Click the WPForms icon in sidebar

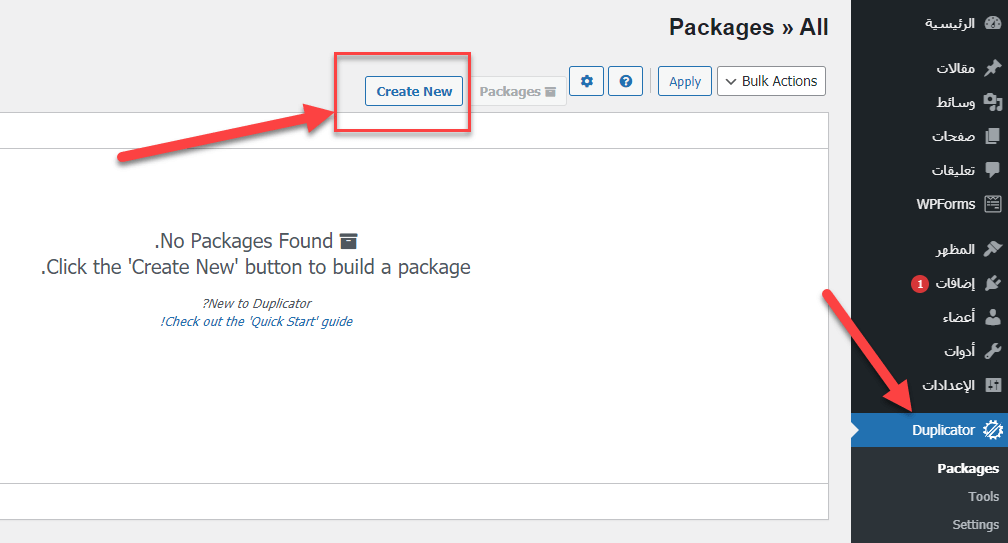click(992, 204)
